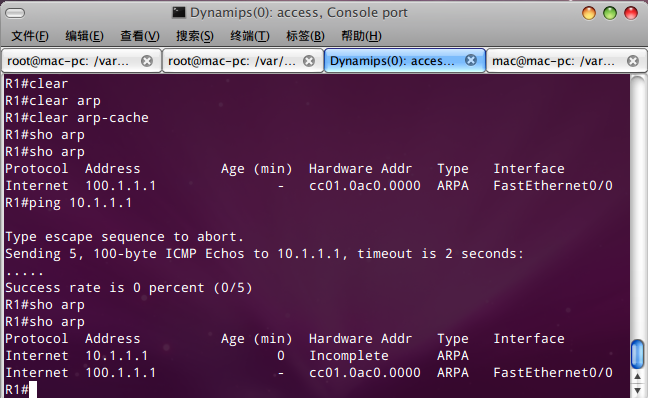The height and width of the screenshot is (398, 648).
Task: Close the Dynamips(0) tab
Action: click(471, 60)
